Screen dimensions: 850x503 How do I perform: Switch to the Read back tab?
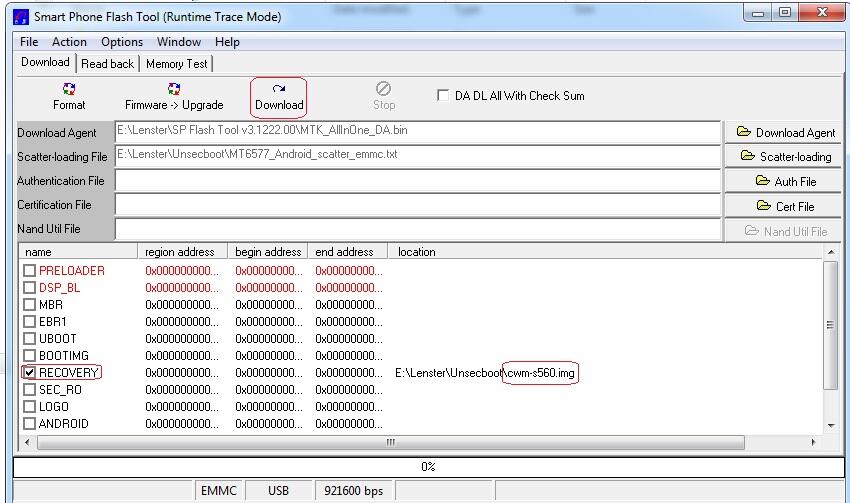pyautogui.click(x=107, y=64)
